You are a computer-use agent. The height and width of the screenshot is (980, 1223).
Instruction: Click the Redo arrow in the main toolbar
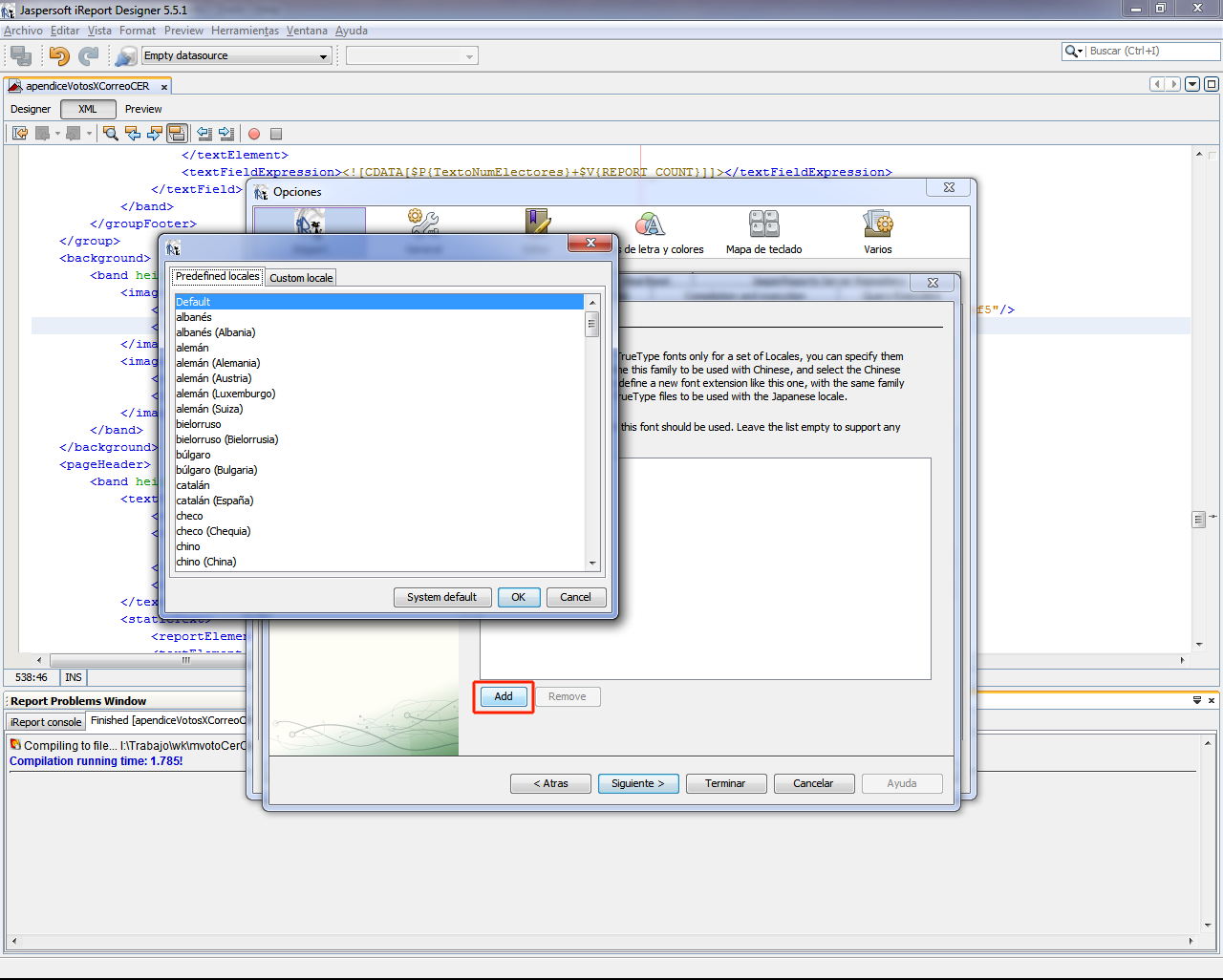pyautogui.click(x=89, y=56)
